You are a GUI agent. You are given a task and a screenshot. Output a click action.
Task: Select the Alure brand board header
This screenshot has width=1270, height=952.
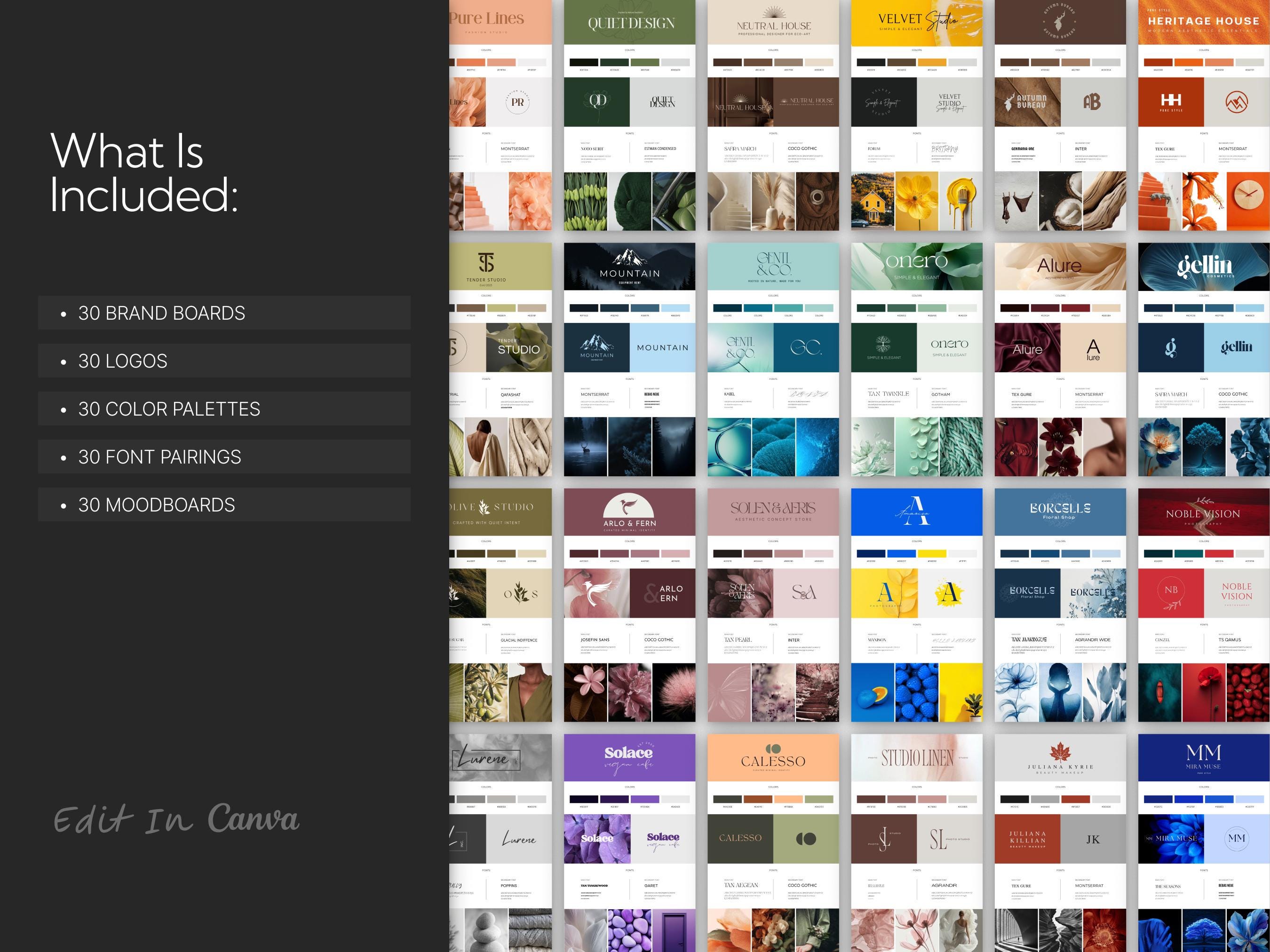tap(1060, 266)
